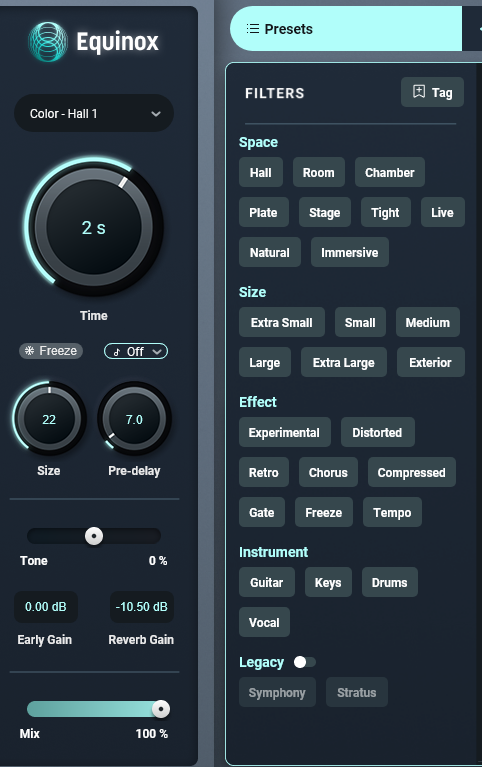The height and width of the screenshot is (767, 482).
Task: Filter by Hall space tag
Action: click(x=261, y=172)
